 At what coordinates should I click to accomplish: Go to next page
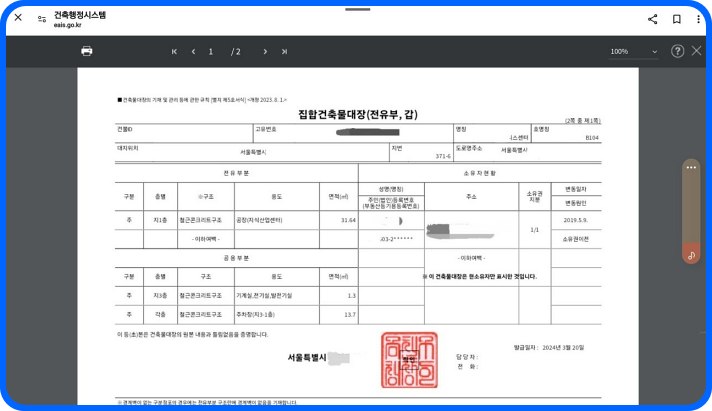coord(265,51)
